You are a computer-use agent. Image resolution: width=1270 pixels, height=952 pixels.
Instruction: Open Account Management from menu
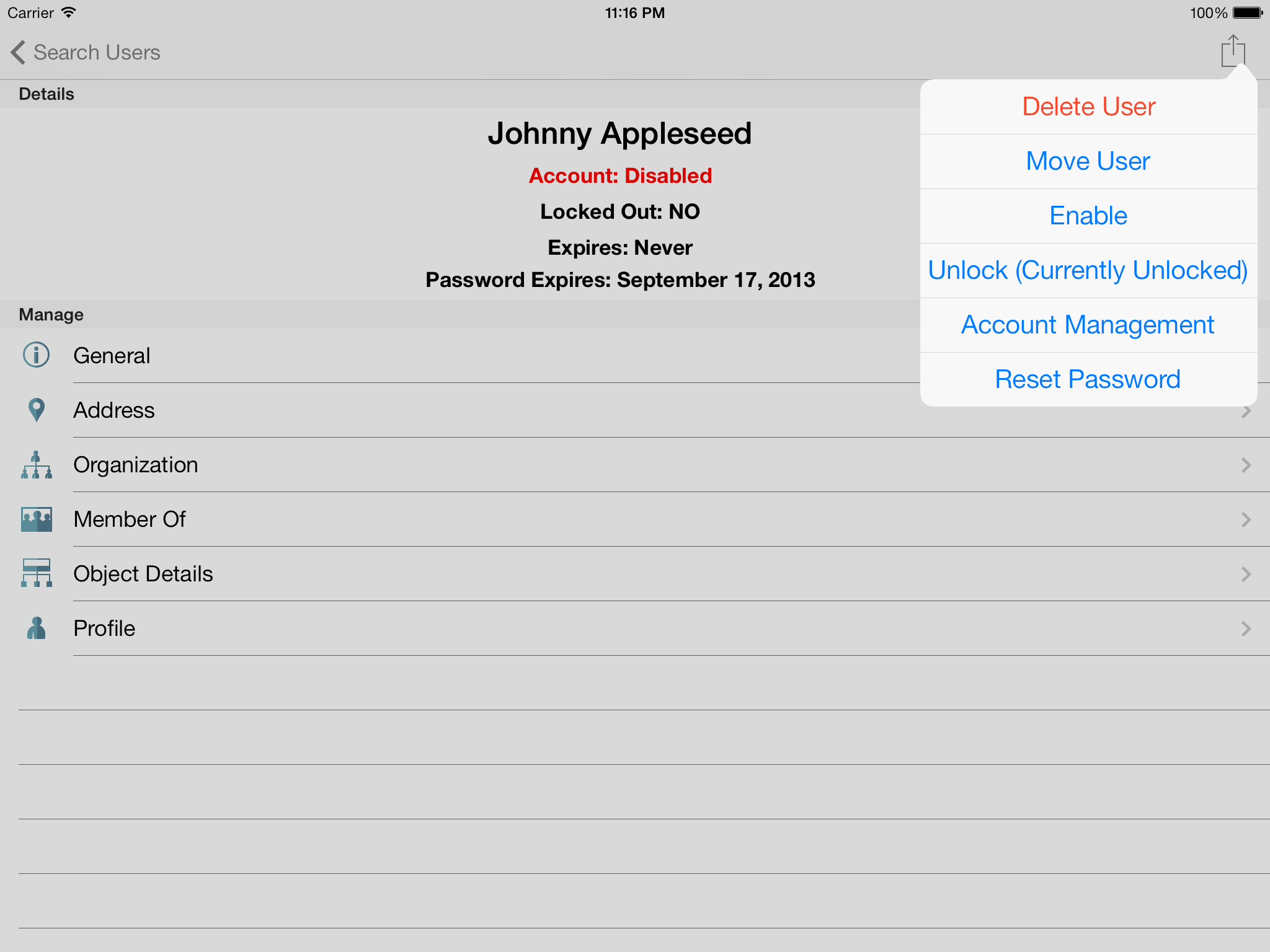[1088, 325]
